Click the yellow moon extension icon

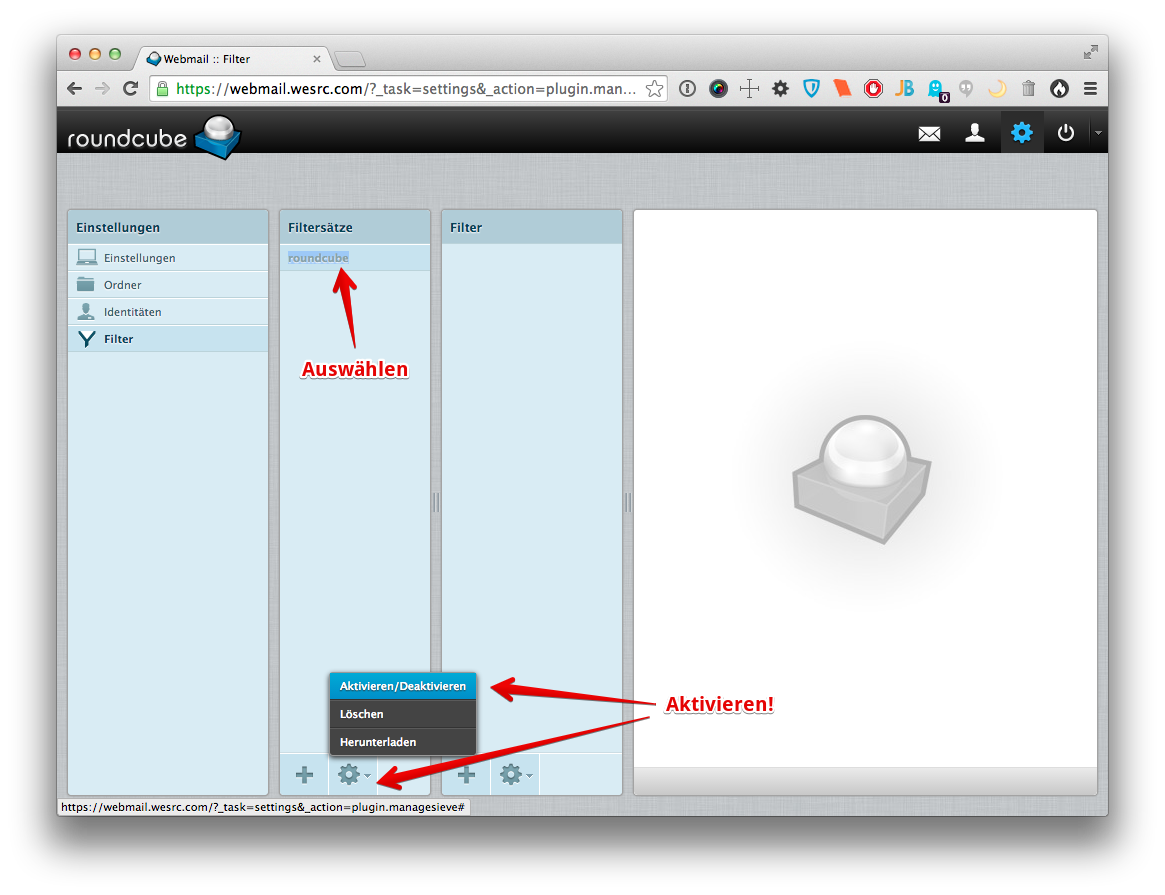997,89
